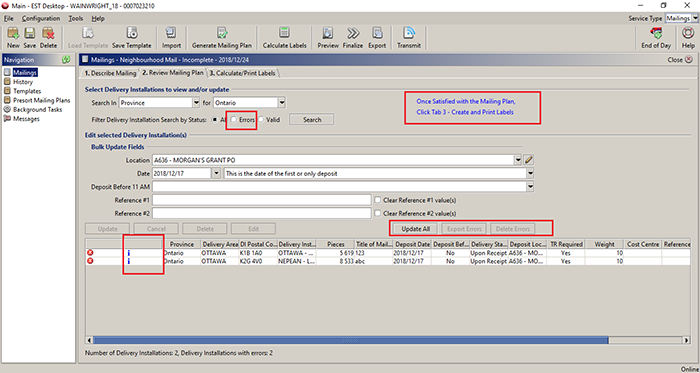Expand the deposit date description dropdown

(x=530, y=173)
